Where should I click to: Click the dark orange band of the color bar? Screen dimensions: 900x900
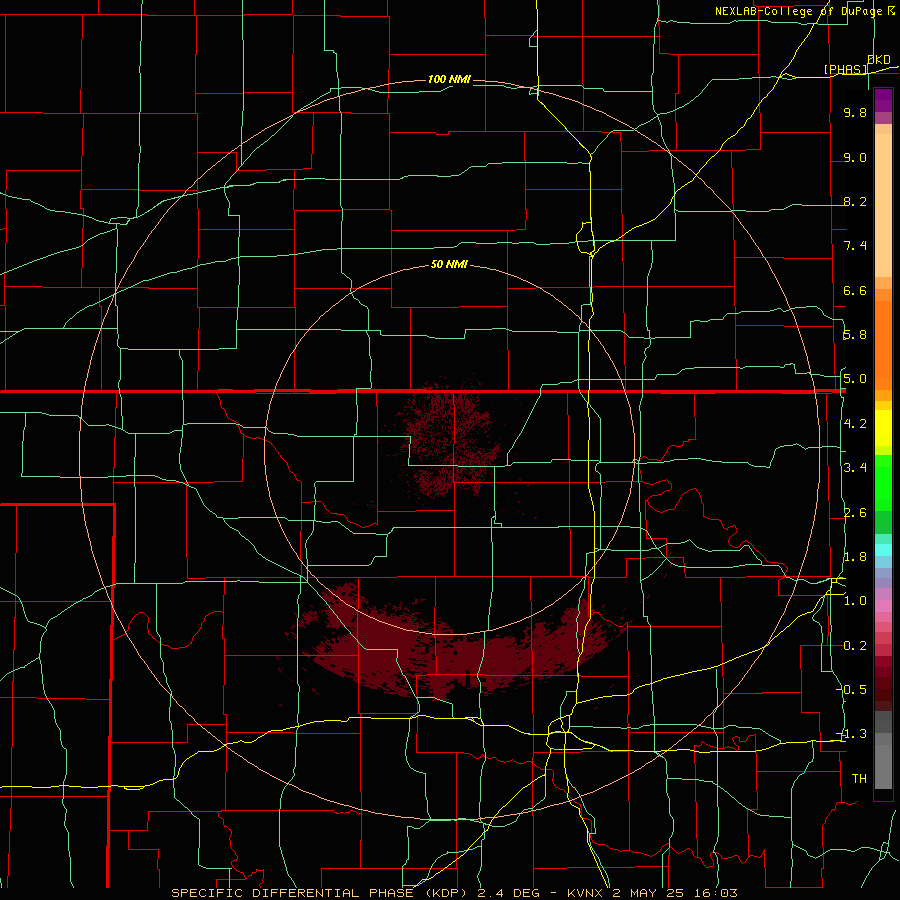(x=883, y=346)
